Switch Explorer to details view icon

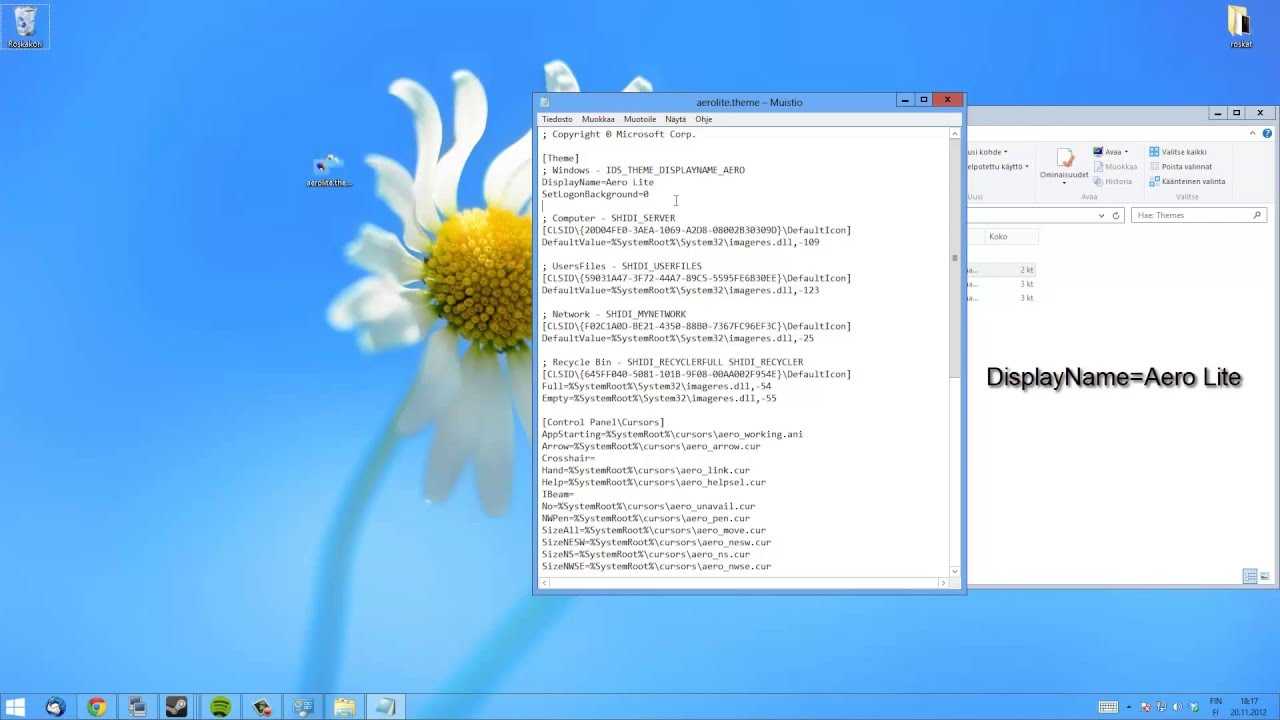[x=1250, y=577]
